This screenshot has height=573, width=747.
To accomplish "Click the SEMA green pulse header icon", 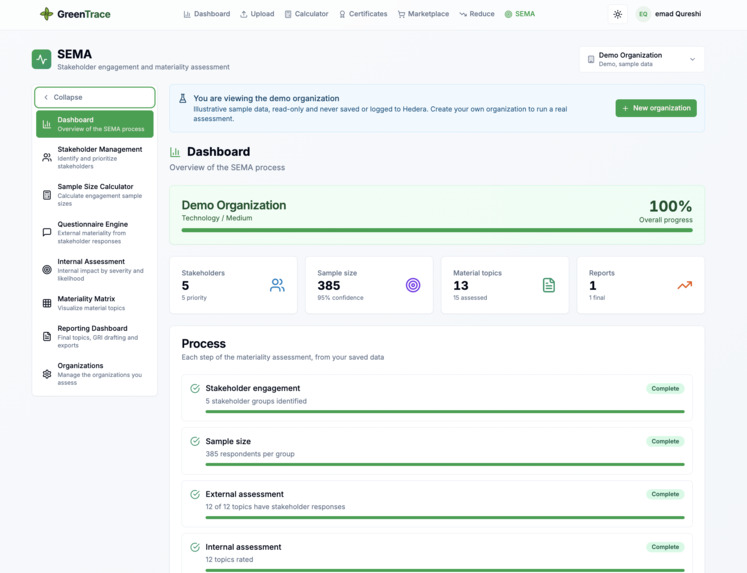I will [41, 60].
